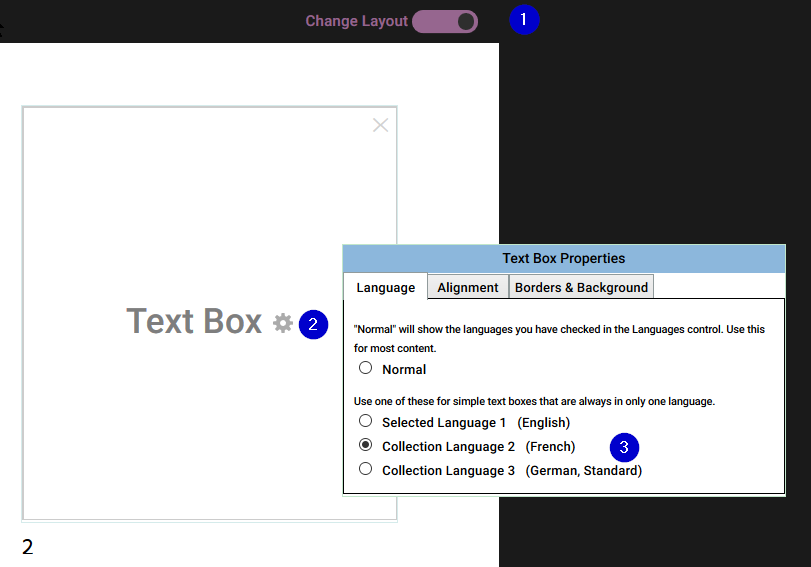Click page number 2 below the page
Screen dimensions: 811x567
27,547
